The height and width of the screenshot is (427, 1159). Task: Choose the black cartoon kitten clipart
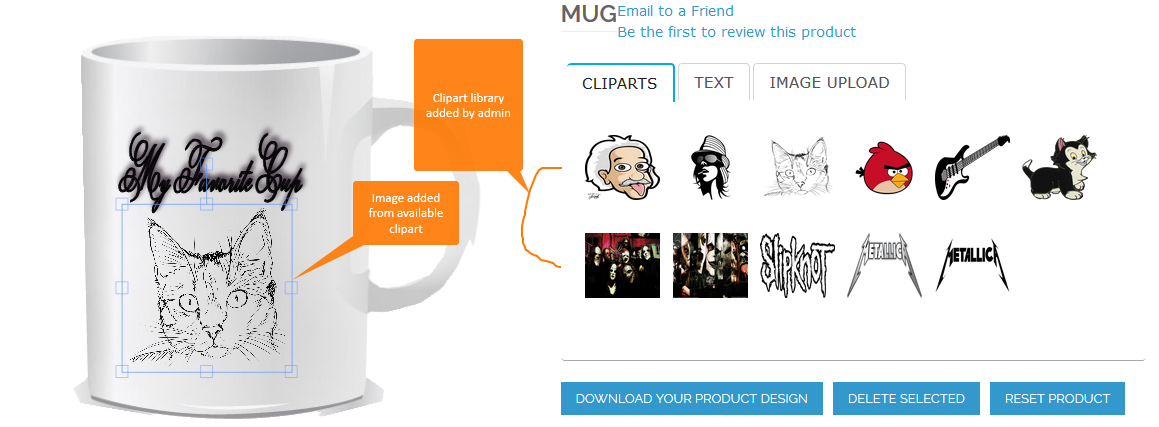[x=1059, y=168]
